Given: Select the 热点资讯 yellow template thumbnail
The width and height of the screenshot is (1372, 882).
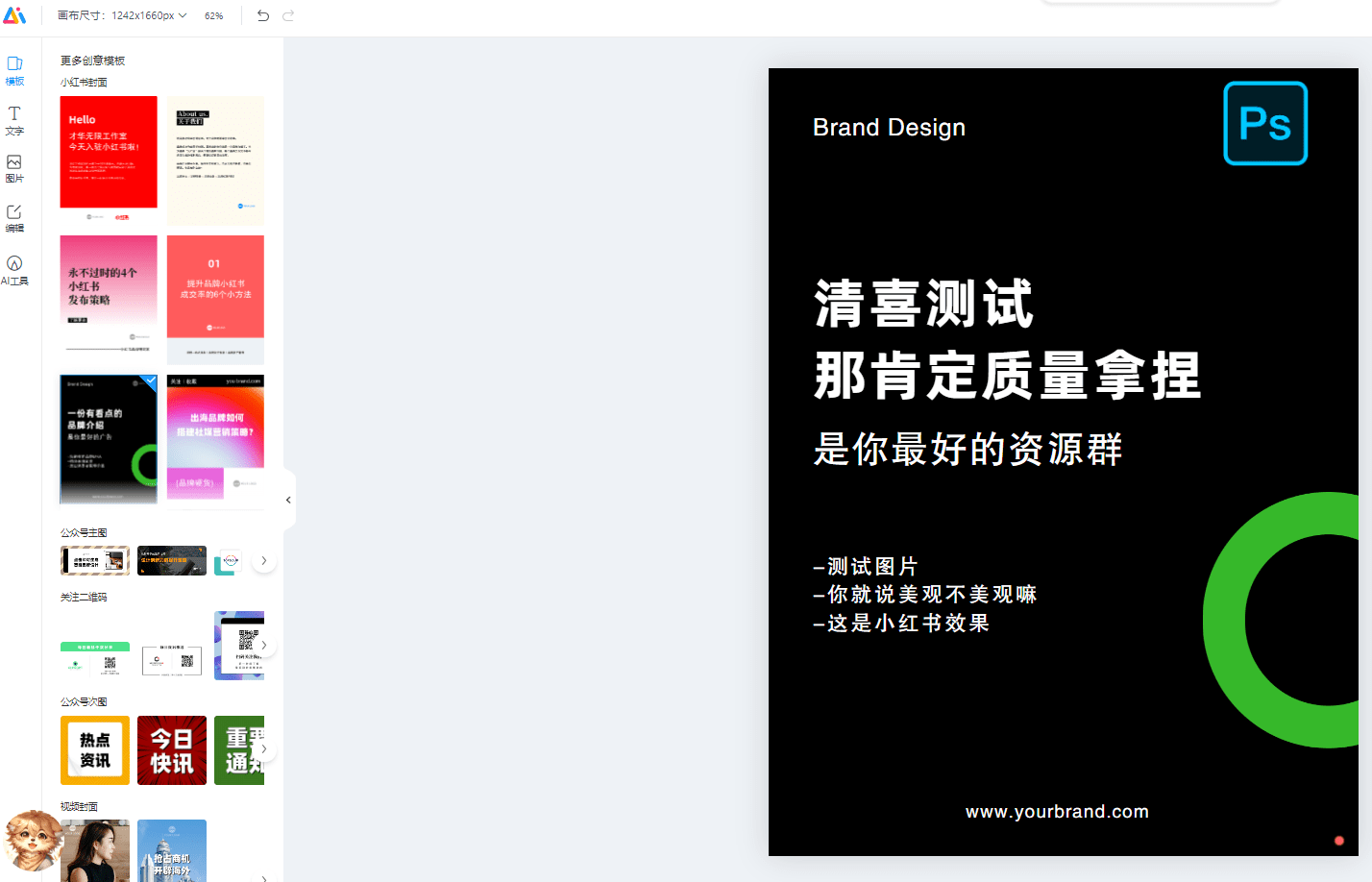Looking at the screenshot, I should click(94, 750).
